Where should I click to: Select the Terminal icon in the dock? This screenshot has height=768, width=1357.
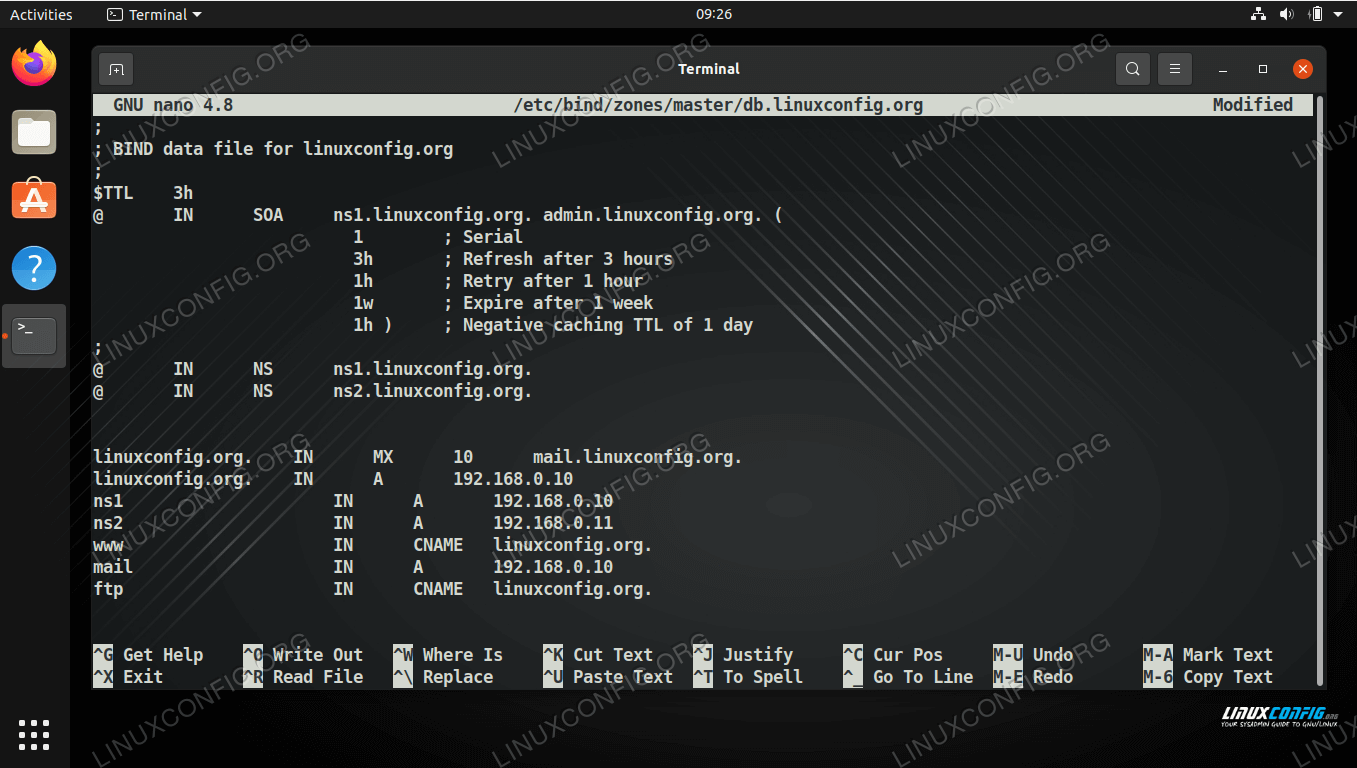click(34, 336)
